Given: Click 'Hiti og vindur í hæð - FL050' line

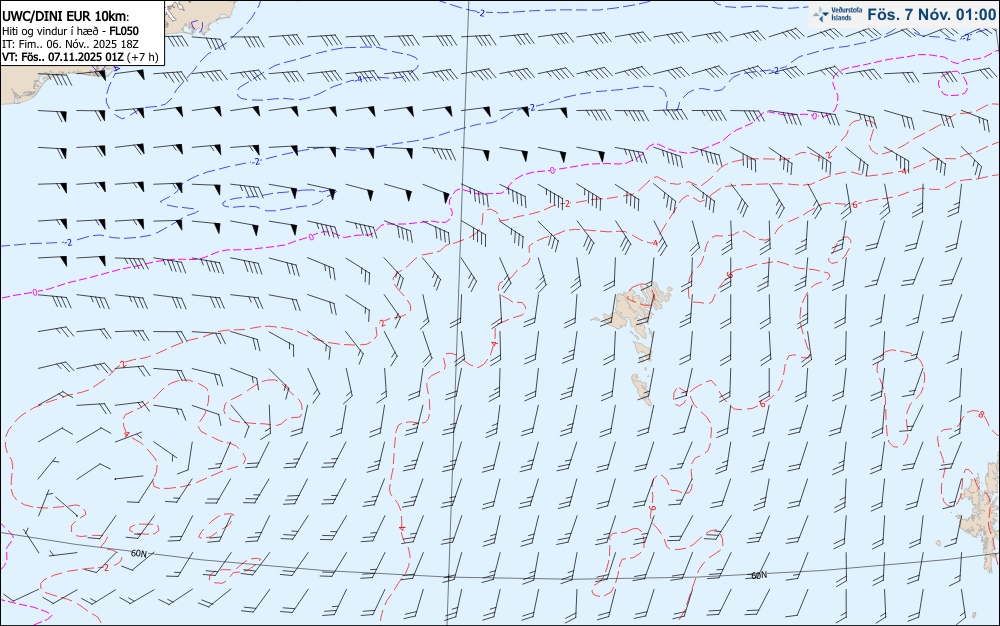Looking at the screenshot, I should click(x=70, y=31).
